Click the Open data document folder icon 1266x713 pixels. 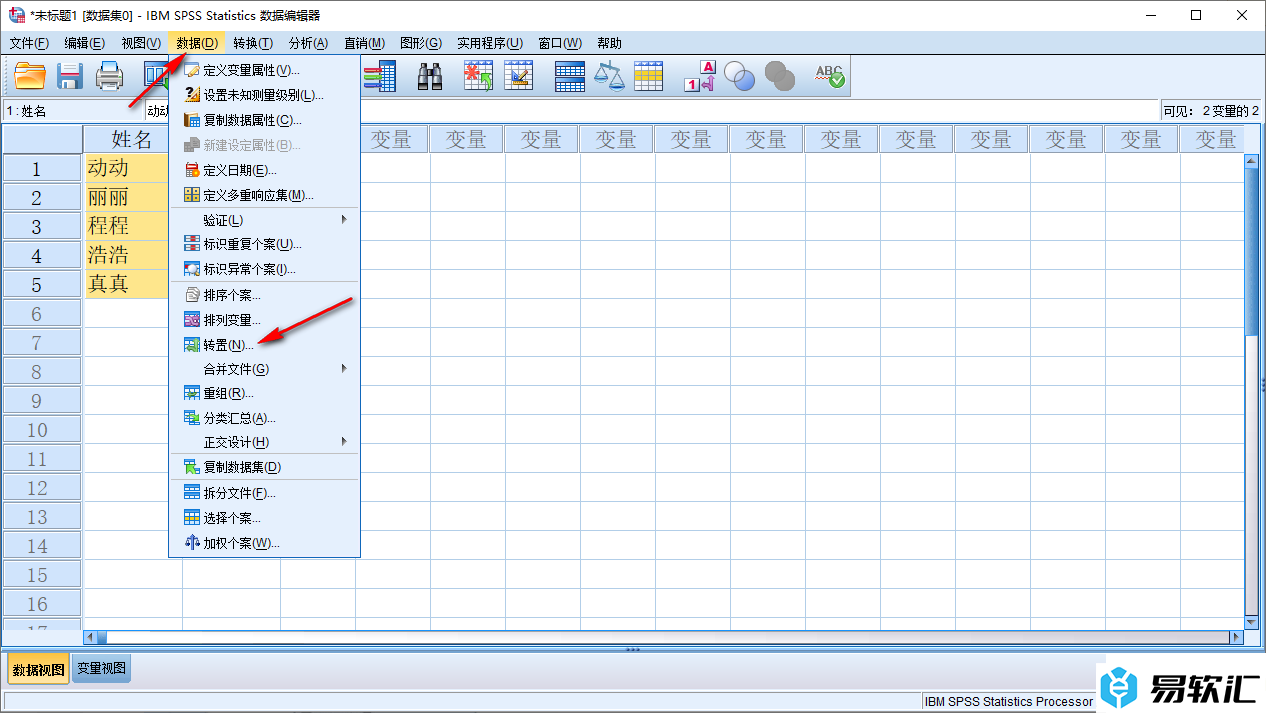click(30, 76)
